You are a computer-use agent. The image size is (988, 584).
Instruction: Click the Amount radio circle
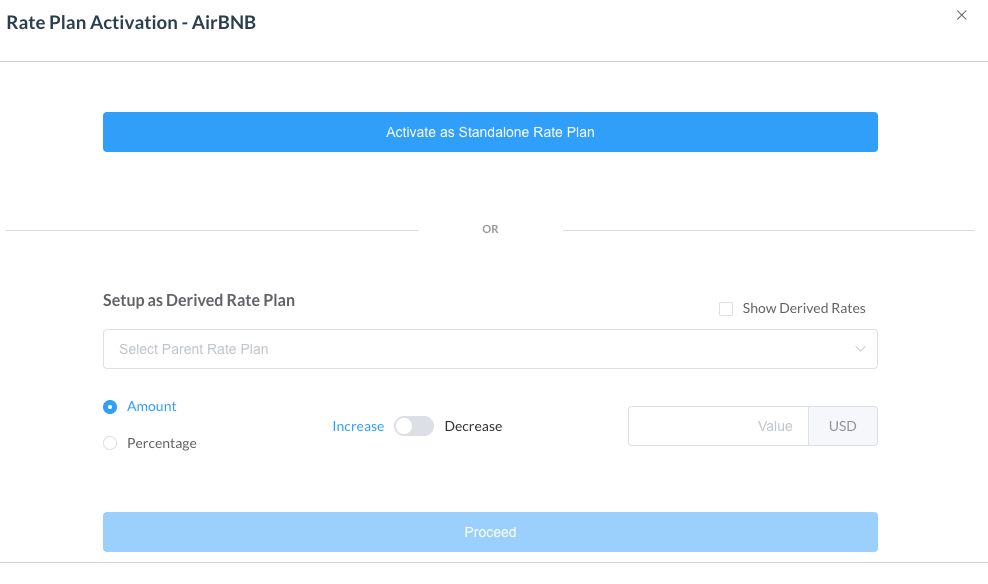(x=110, y=407)
